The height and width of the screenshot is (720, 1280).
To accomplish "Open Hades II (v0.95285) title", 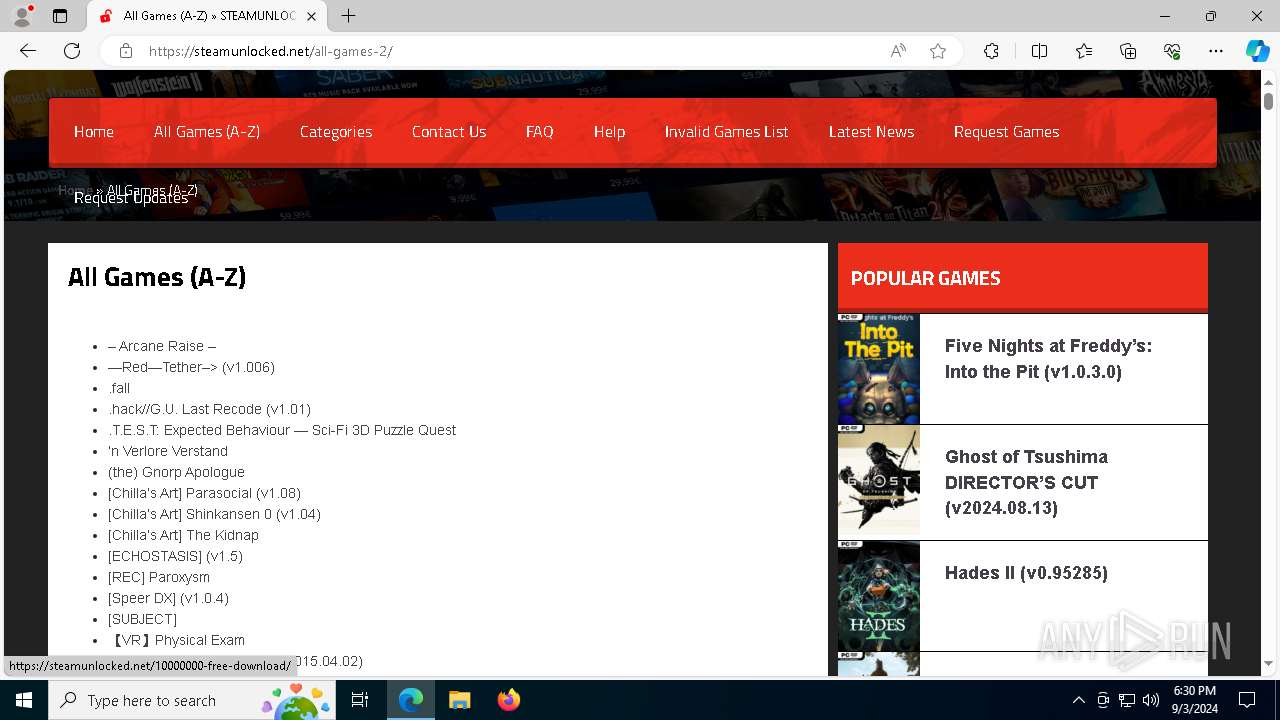I will tap(1026, 573).
